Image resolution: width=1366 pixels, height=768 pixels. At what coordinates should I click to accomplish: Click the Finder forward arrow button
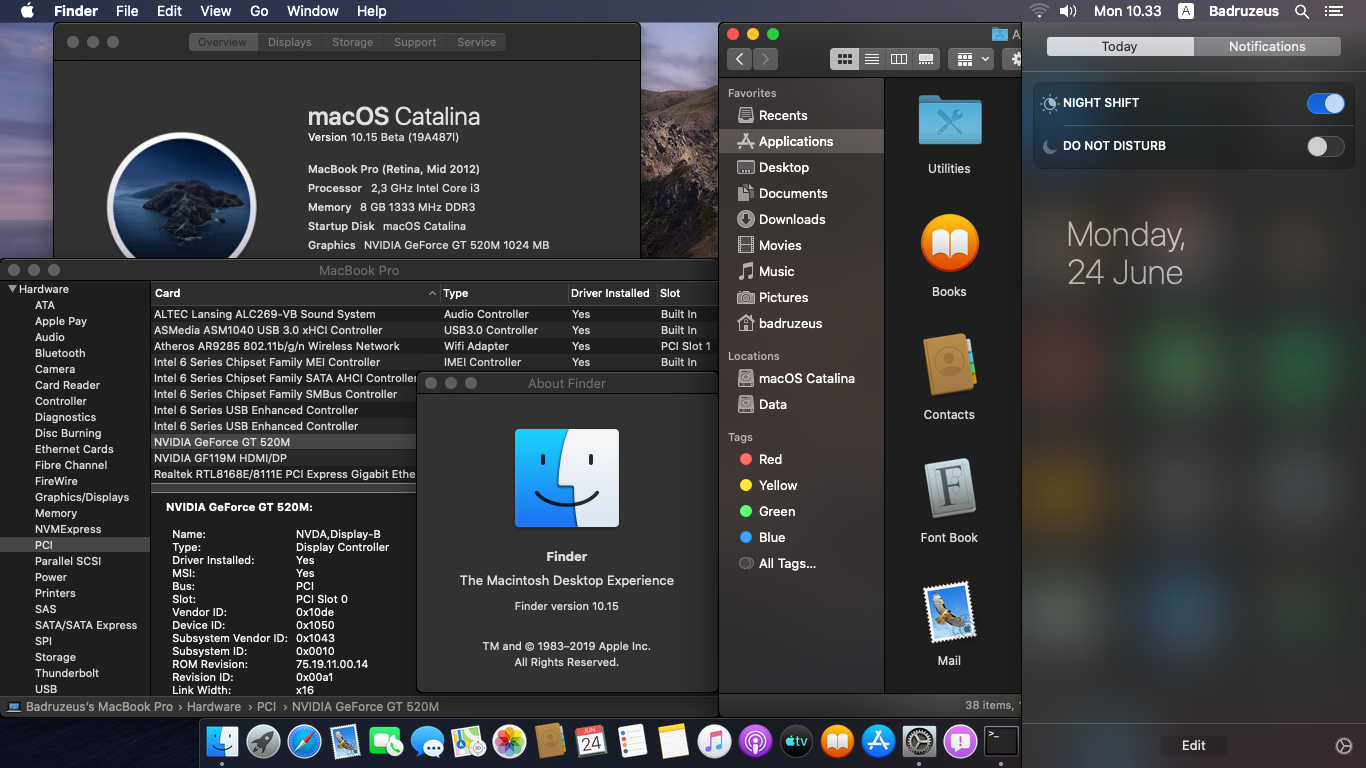point(766,59)
